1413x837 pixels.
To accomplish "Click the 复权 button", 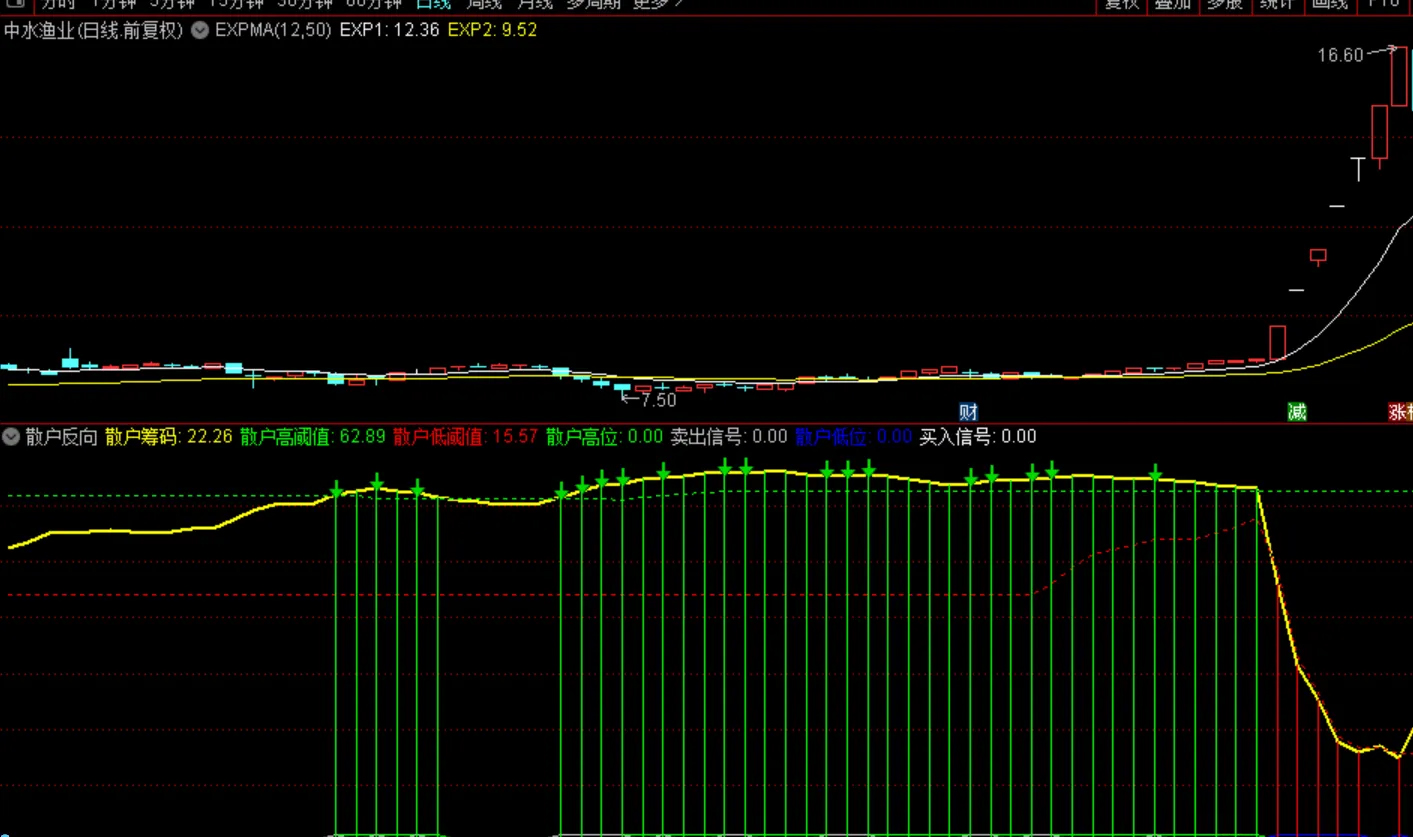I will click(1120, 4).
